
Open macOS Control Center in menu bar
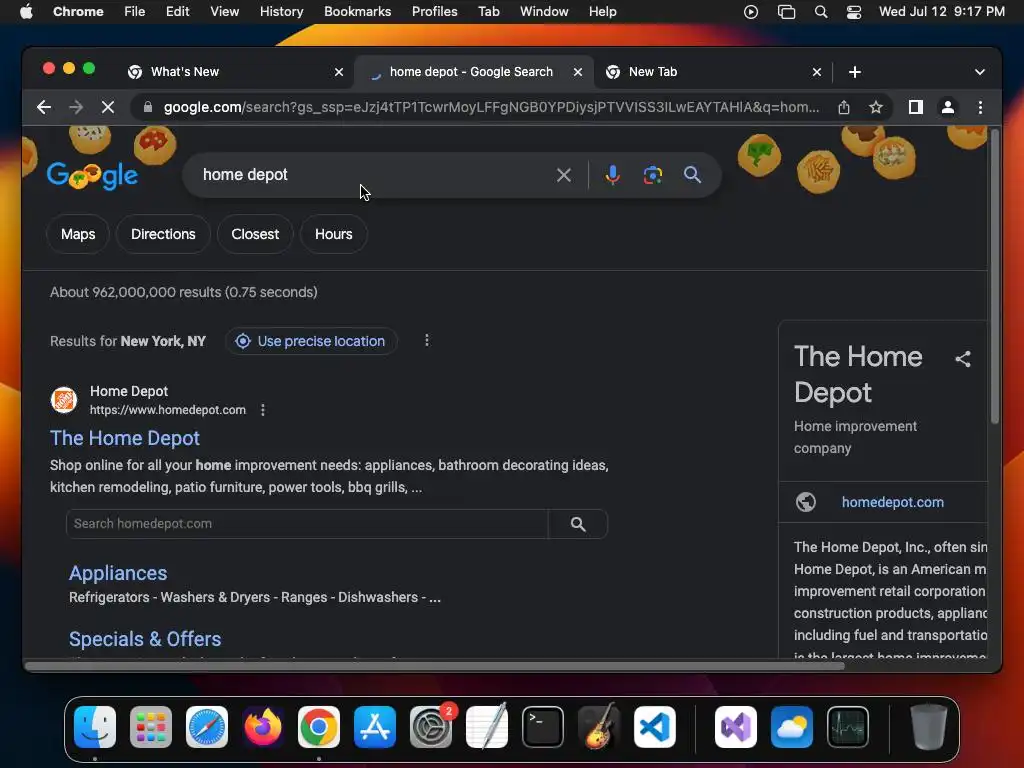pos(854,12)
